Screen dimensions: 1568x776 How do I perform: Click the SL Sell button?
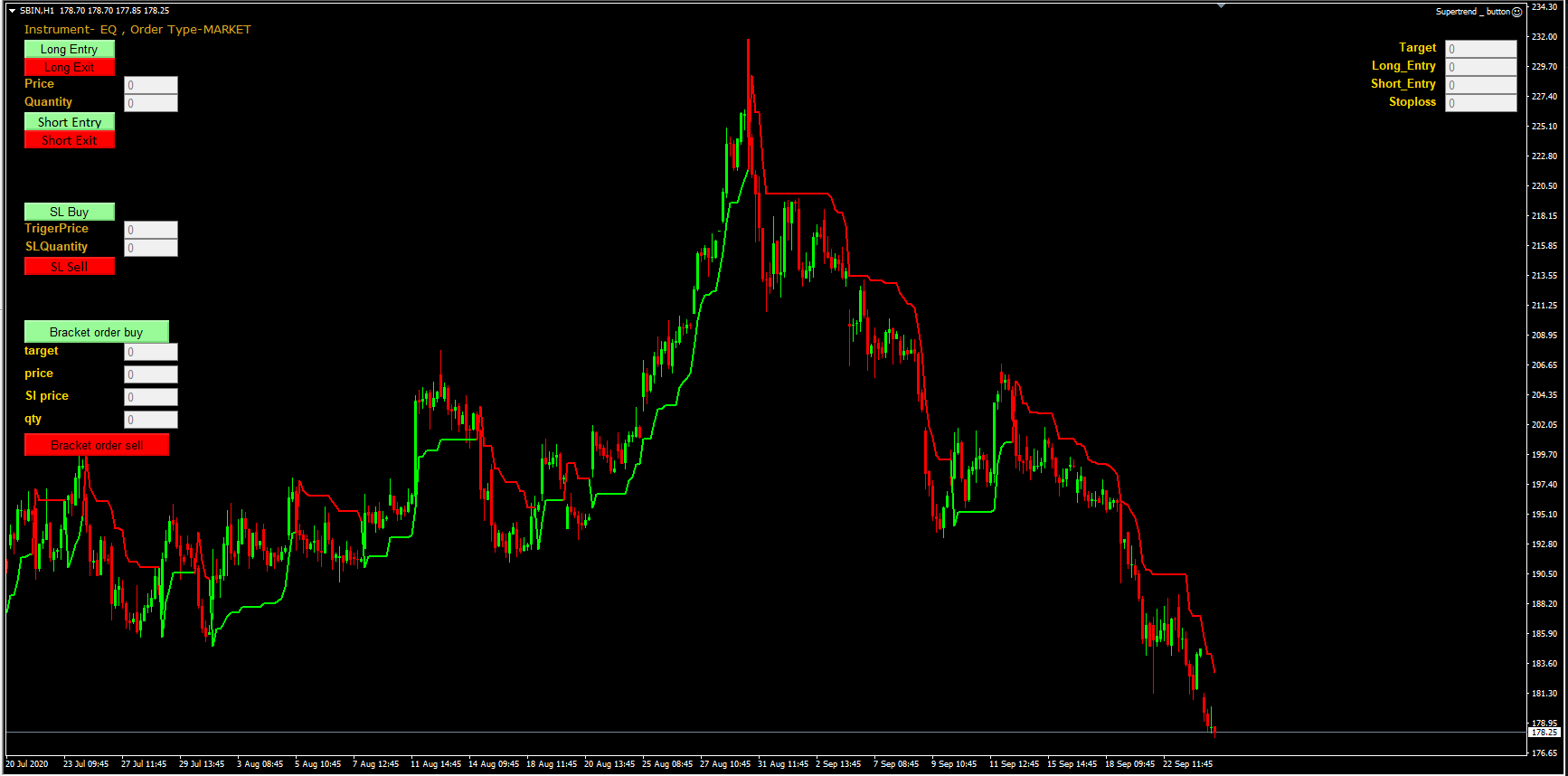70,266
